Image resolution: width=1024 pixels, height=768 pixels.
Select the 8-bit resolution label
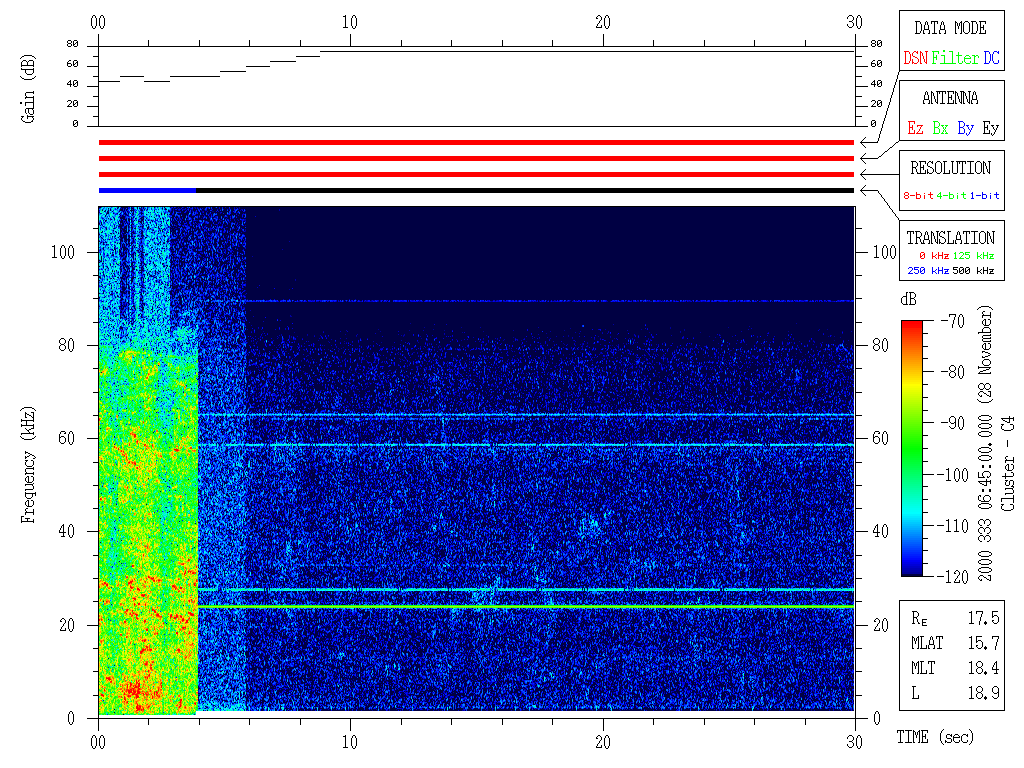(x=918, y=196)
